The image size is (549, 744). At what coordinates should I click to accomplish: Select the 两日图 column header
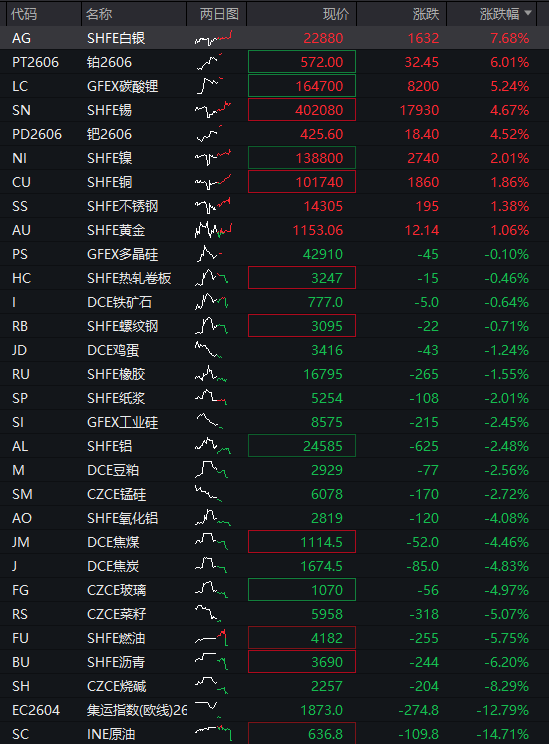point(217,14)
